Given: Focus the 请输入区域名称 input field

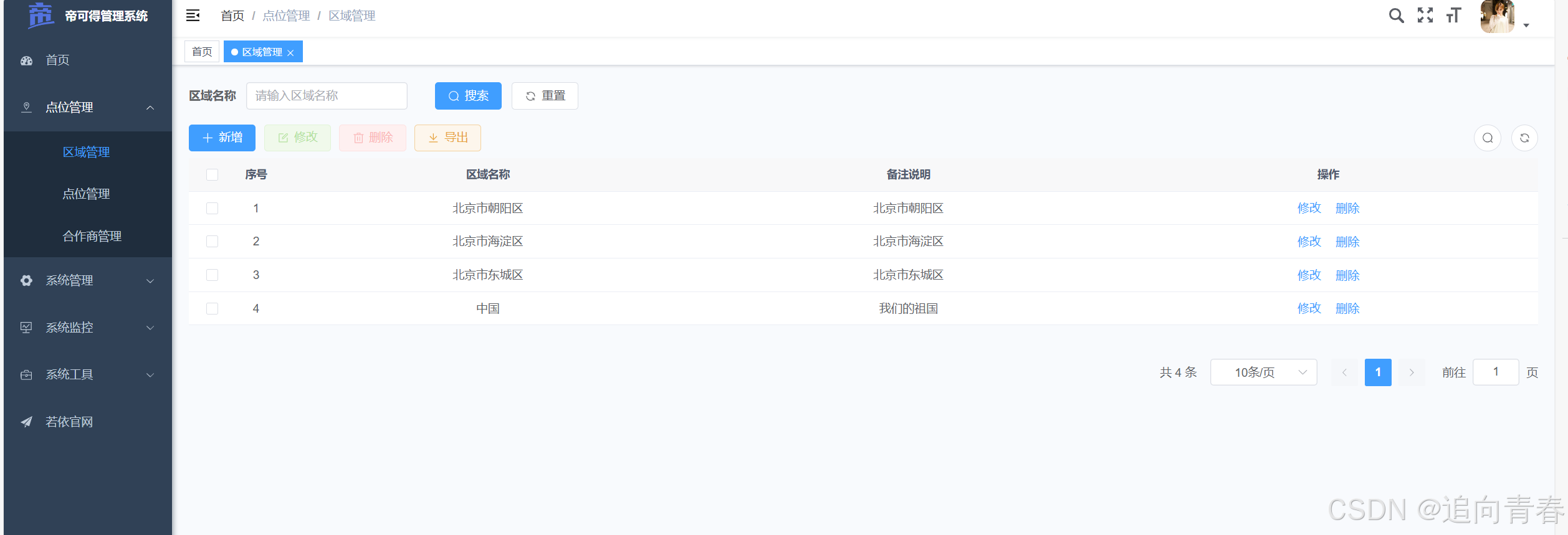Looking at the screenshot, I should [327, 96].
